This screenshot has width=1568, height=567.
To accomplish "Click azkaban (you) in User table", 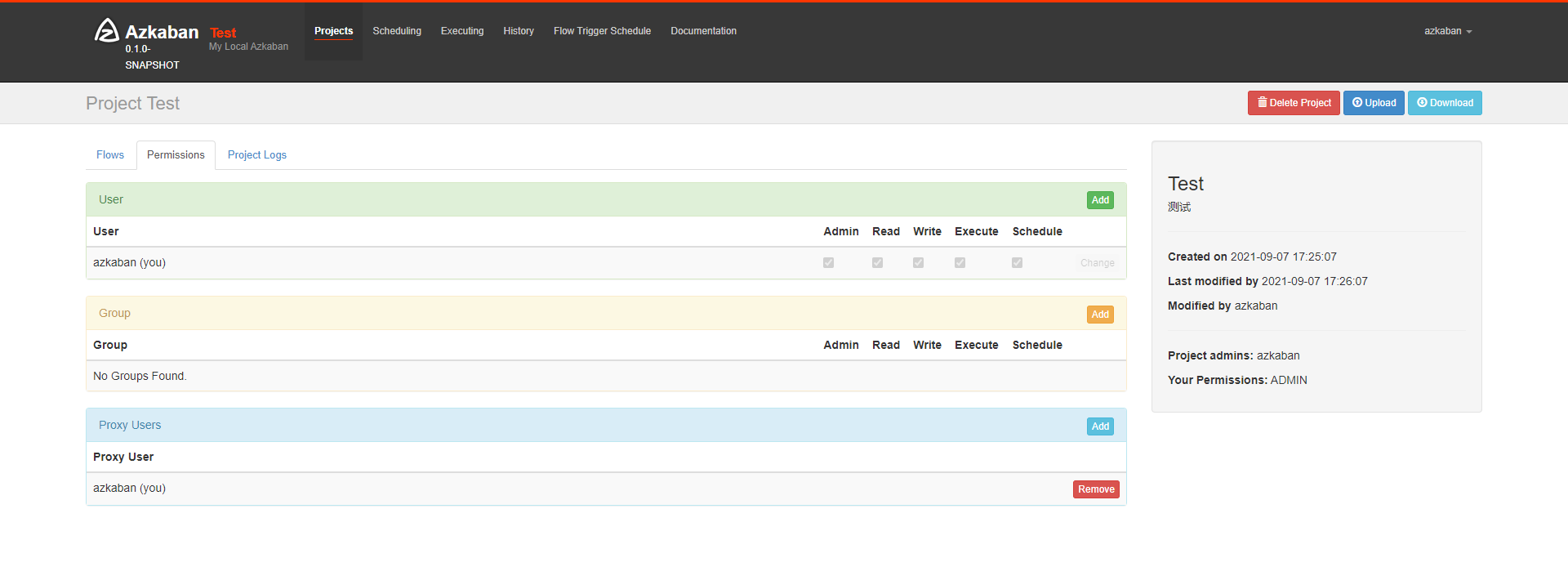I will point(129,262).
